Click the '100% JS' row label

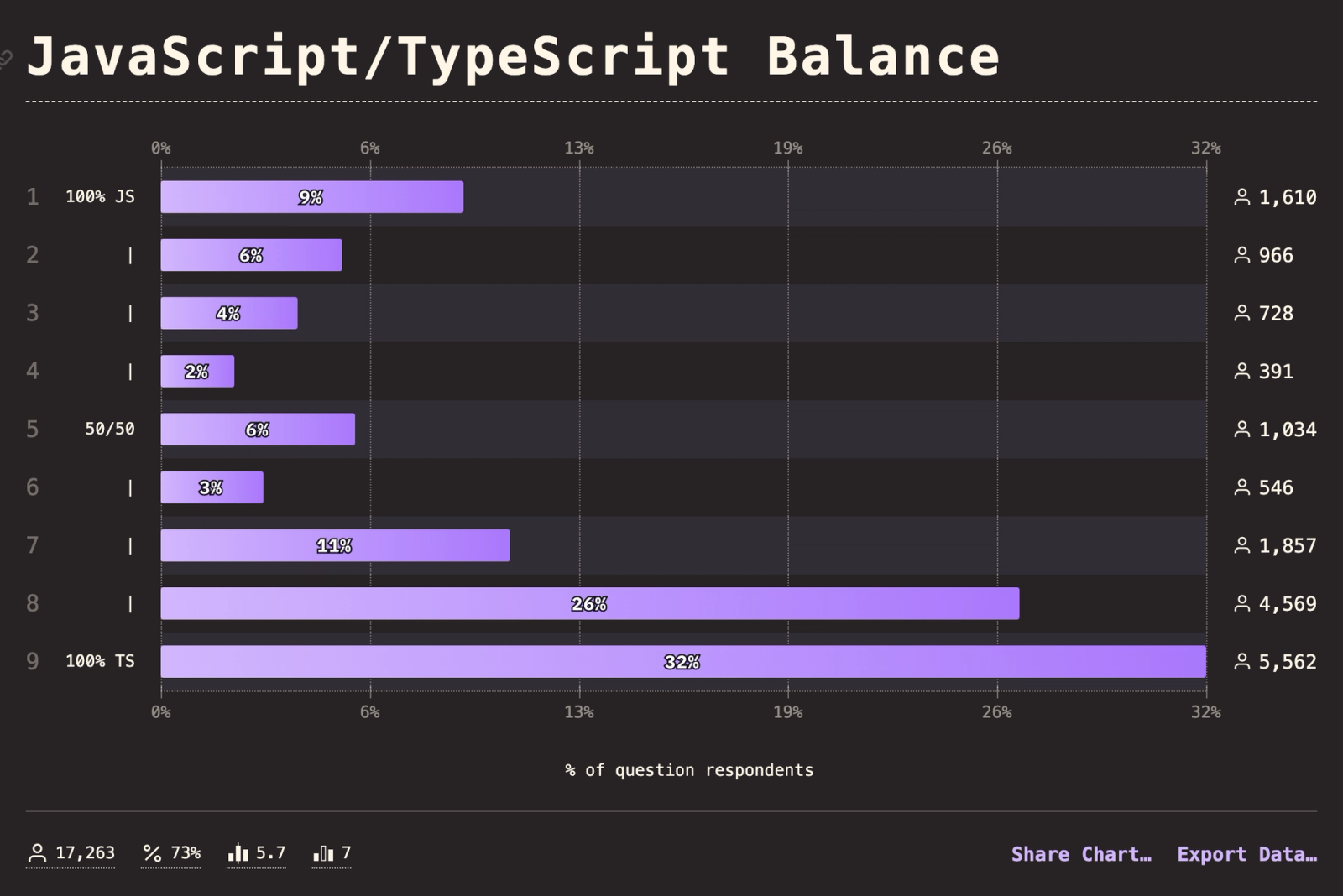[100, 196]
